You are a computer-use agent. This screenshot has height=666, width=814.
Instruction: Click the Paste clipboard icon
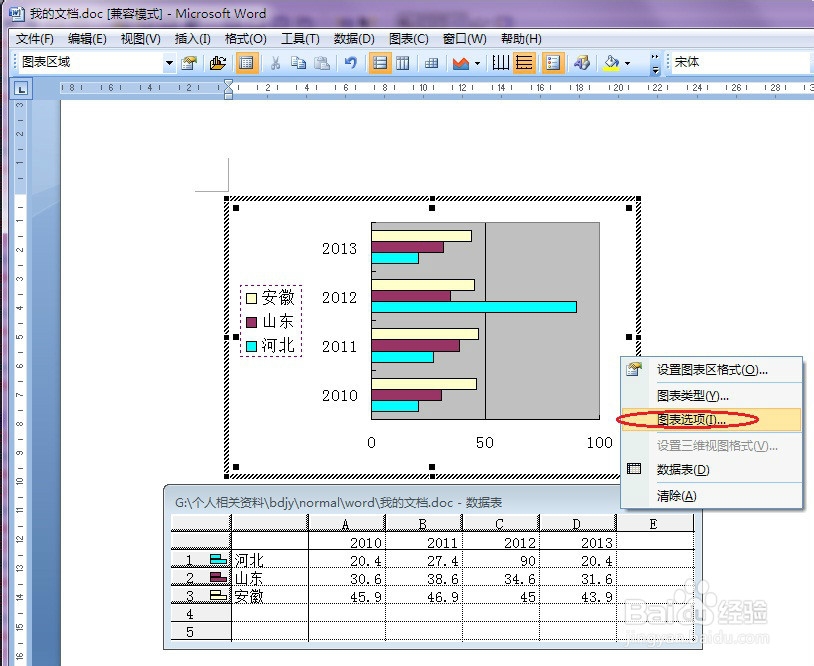(322, 63)
